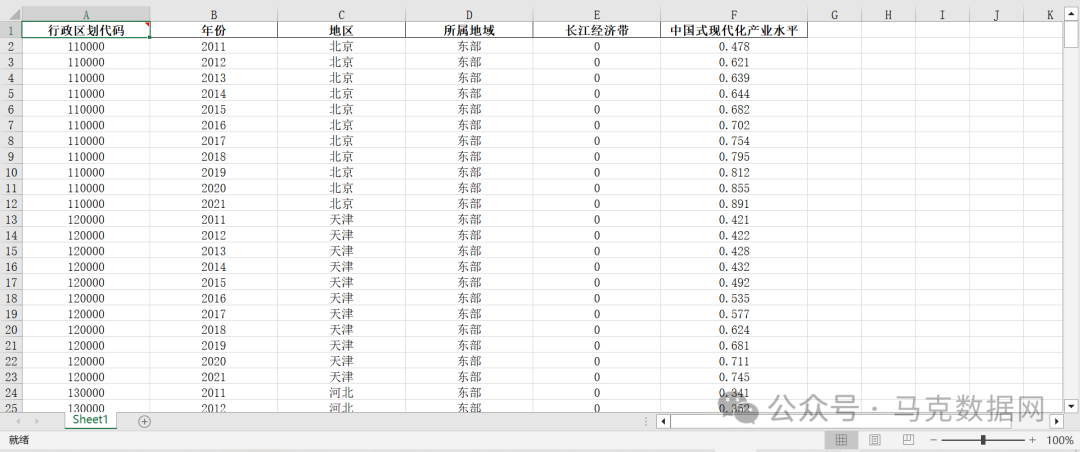The width and height of the screenshot is (1080, 452).
Task: Click the select-all corner of the grid
Action: pyautogui.click(x=10, y=14)
